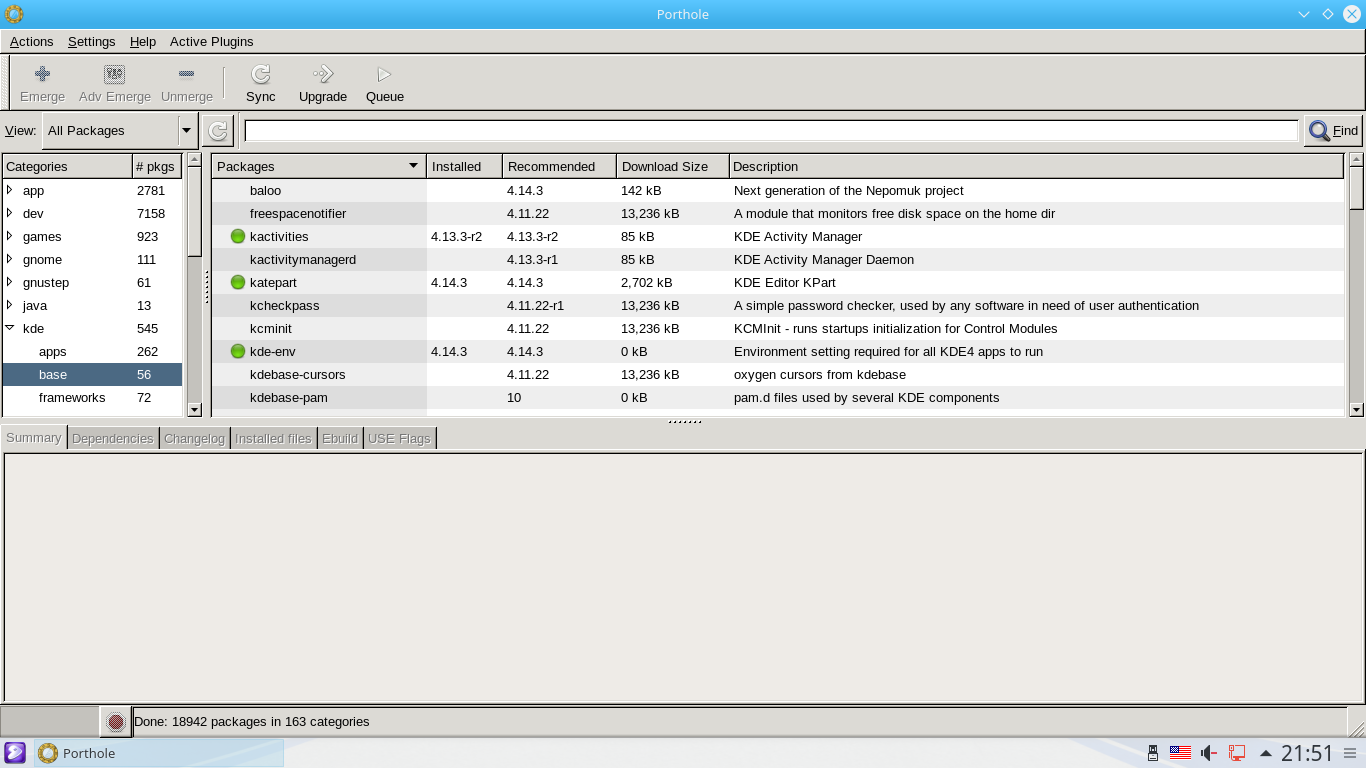Click the categories list scroll down arrow
The height and width of the screenshot is (768, 1366).
click(x=194, y=408)
